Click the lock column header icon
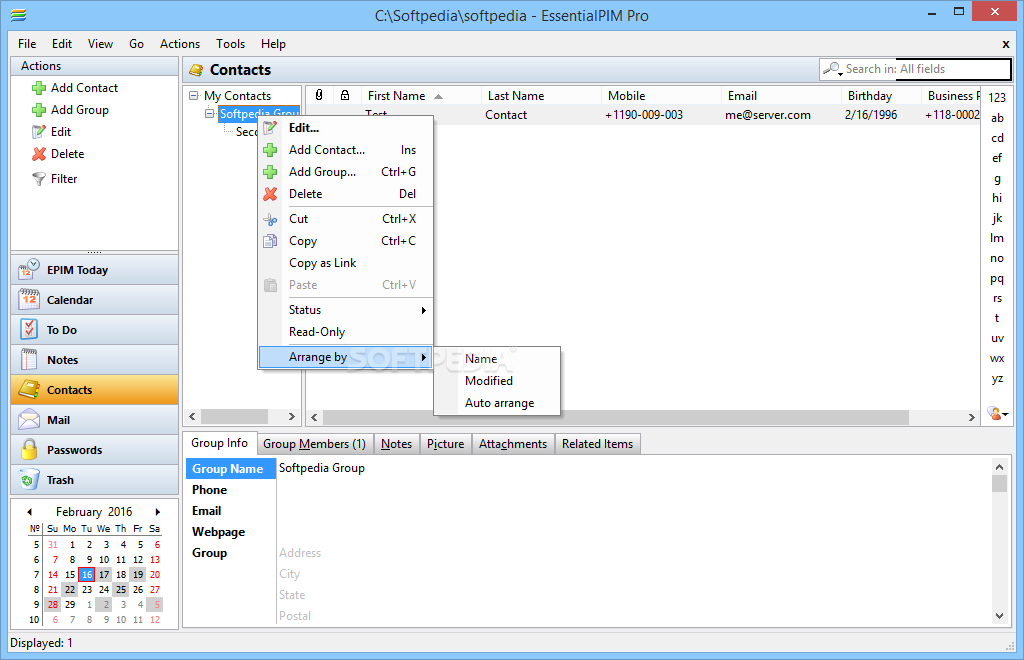 [345, 95]
